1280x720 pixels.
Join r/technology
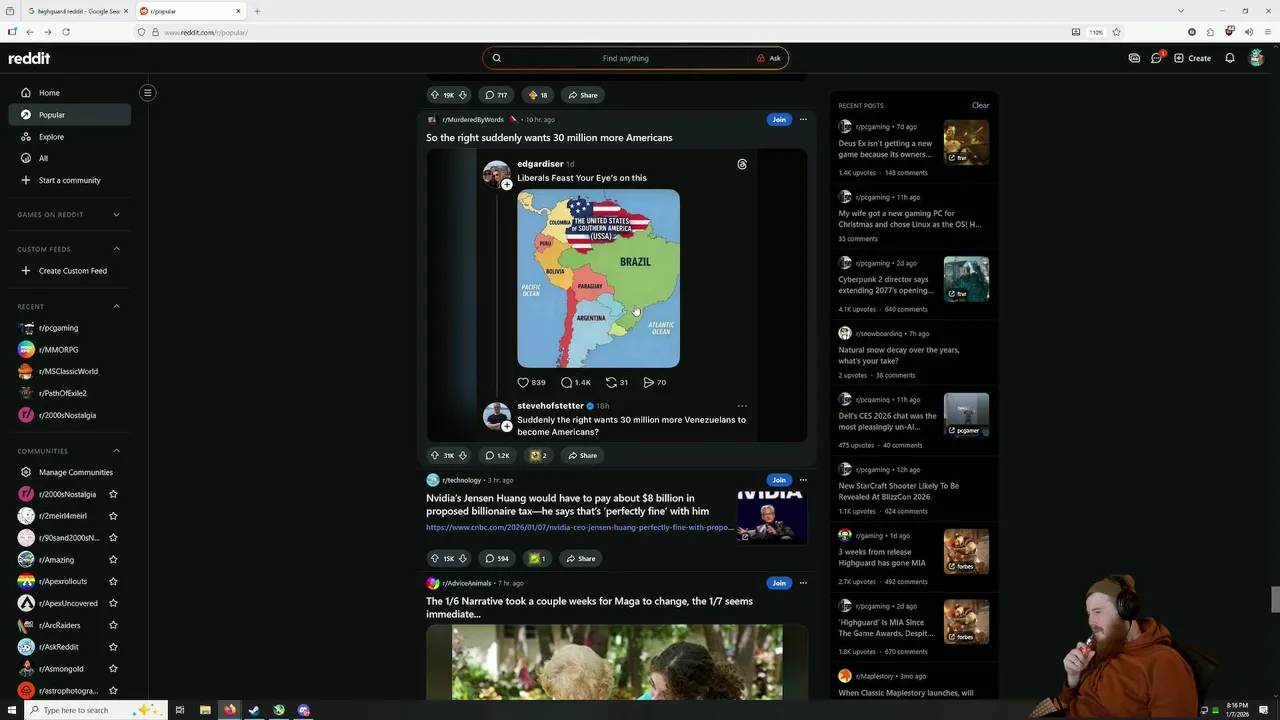(x=779, y=480)
